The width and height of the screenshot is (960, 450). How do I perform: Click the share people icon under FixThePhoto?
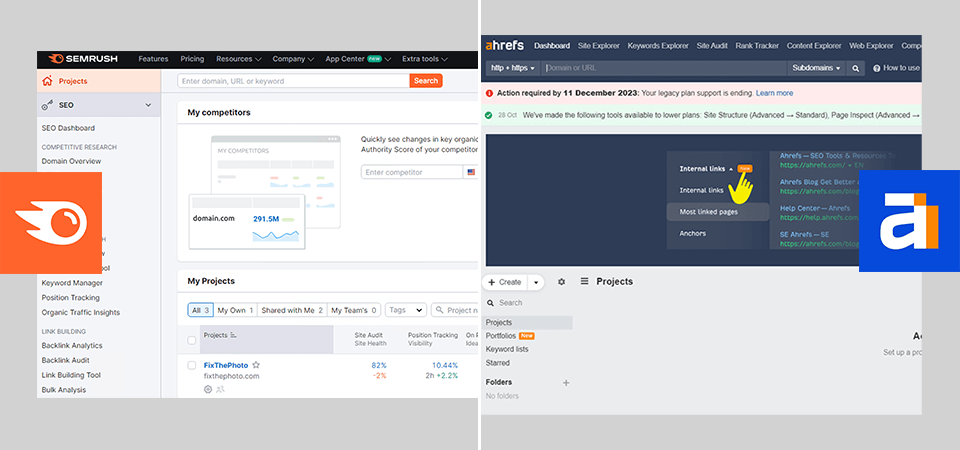point(220,389)
